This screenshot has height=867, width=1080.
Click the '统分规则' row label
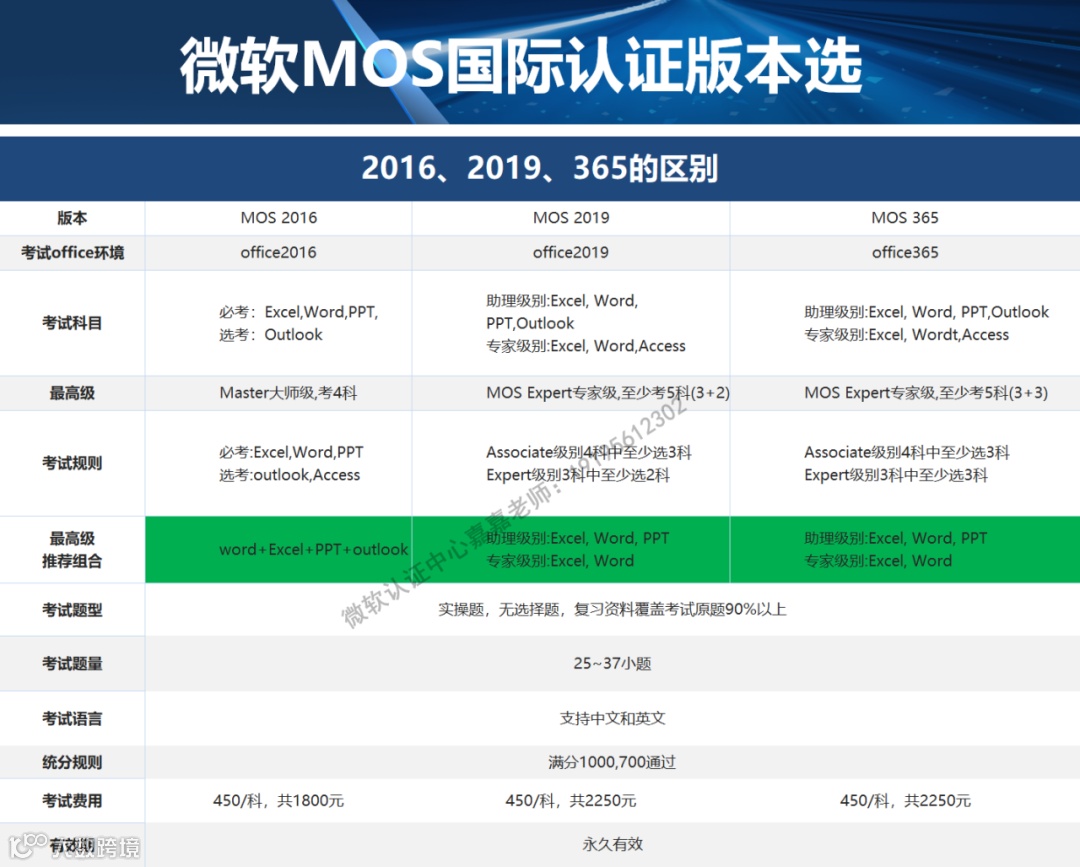pos(72,762)
